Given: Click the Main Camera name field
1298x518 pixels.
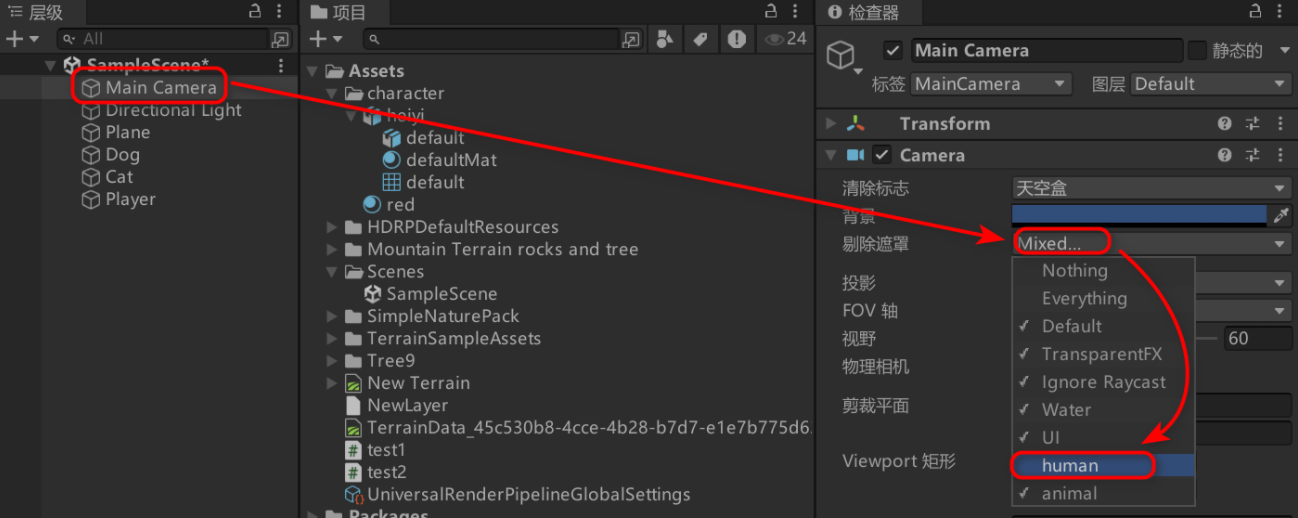Looking at the screenshot, I should click(x=1045, y=50).
